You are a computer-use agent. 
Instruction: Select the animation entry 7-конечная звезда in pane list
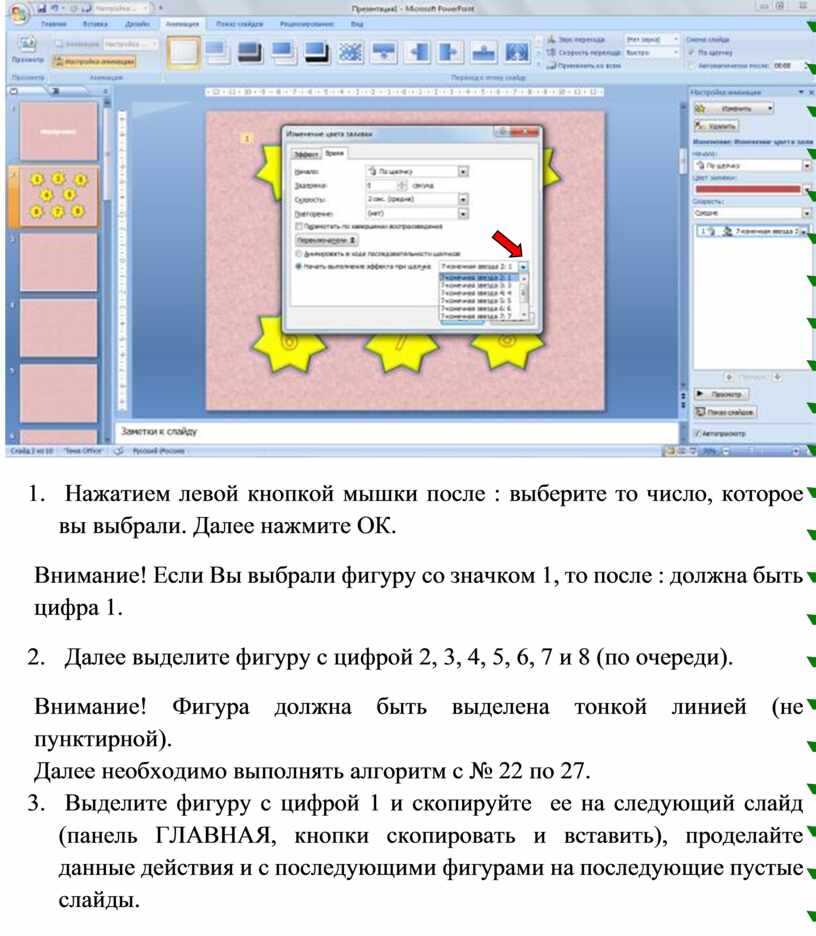(752, 231)
